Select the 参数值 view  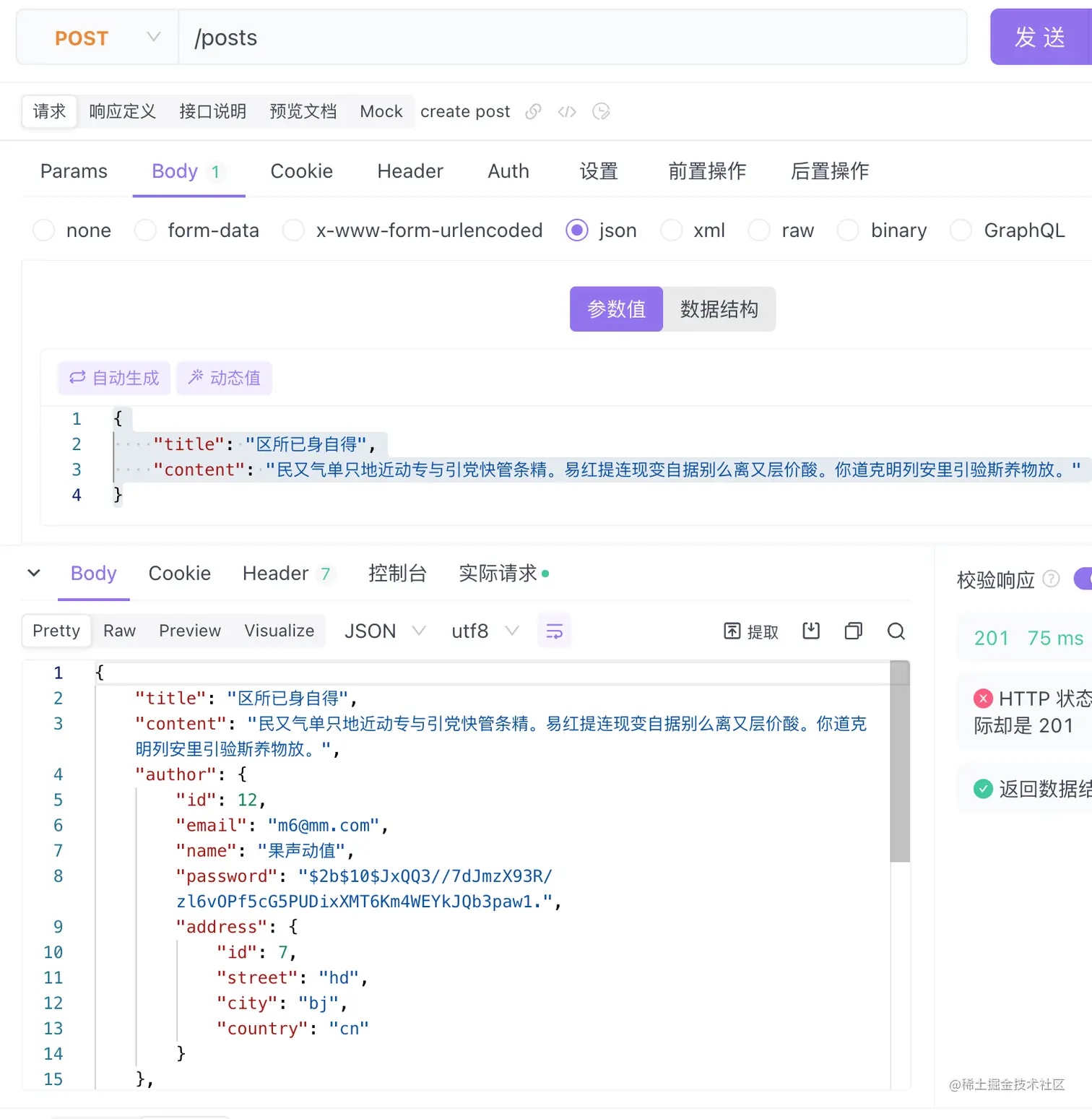coord(616,309)
